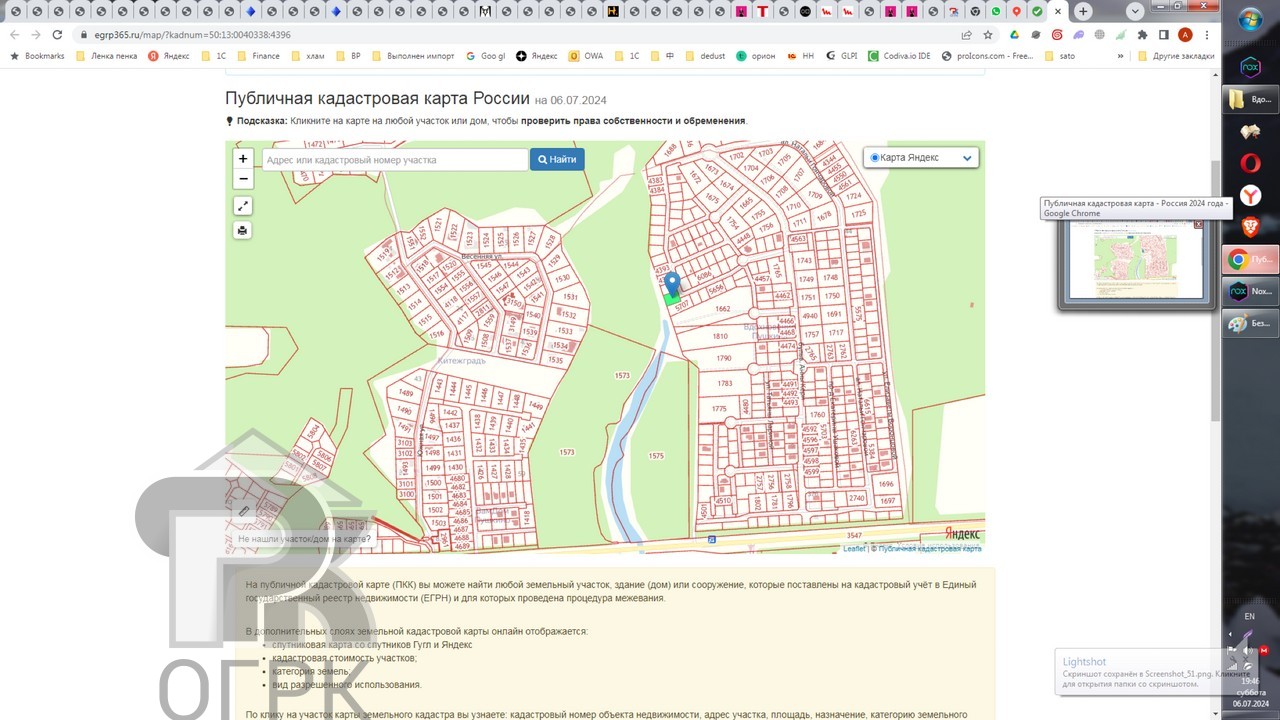Viewport: 1280px width, 720px height.
Task: Click the page vertical scrollbar
Action: pyautogui.click(x=1215, y=290)
